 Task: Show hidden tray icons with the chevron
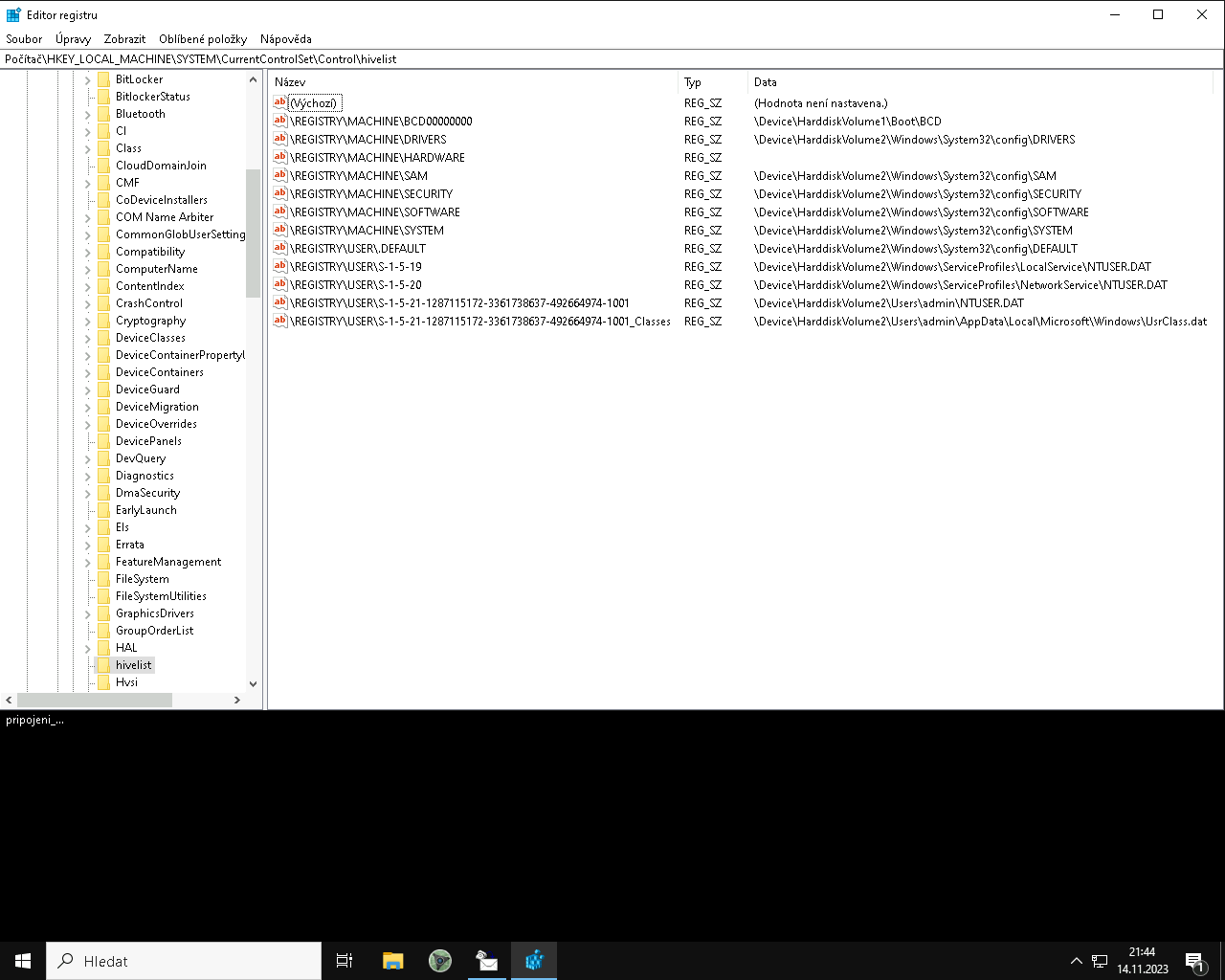point(1077,960)
